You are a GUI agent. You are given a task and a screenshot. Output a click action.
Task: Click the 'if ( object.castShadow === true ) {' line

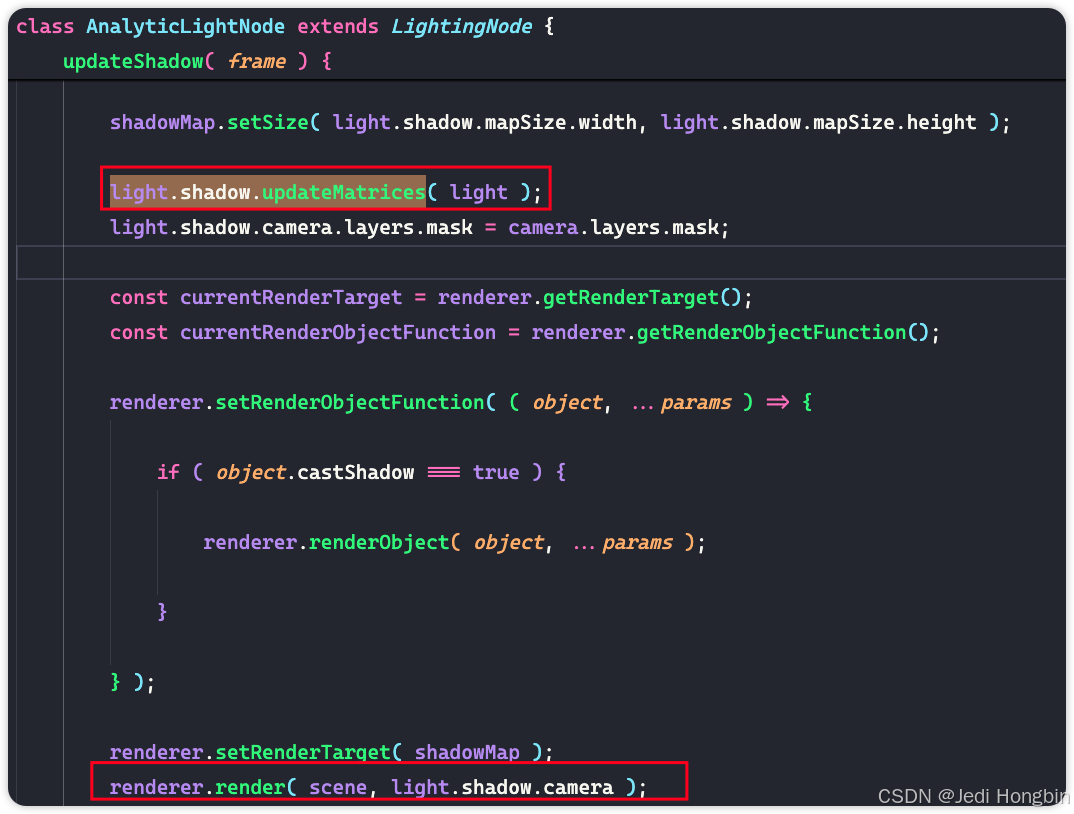(x=362, y=473)
